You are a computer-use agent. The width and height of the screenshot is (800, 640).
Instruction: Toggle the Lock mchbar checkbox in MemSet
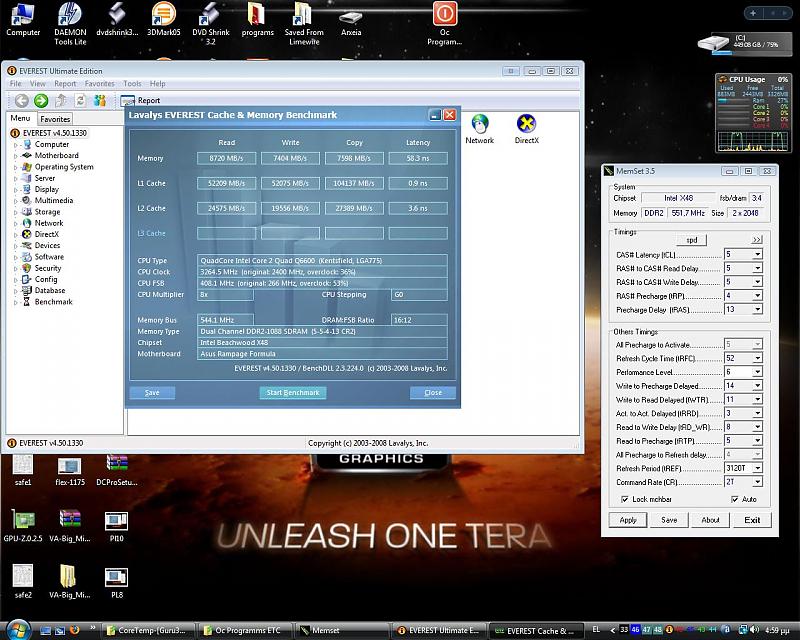[624, 499]
